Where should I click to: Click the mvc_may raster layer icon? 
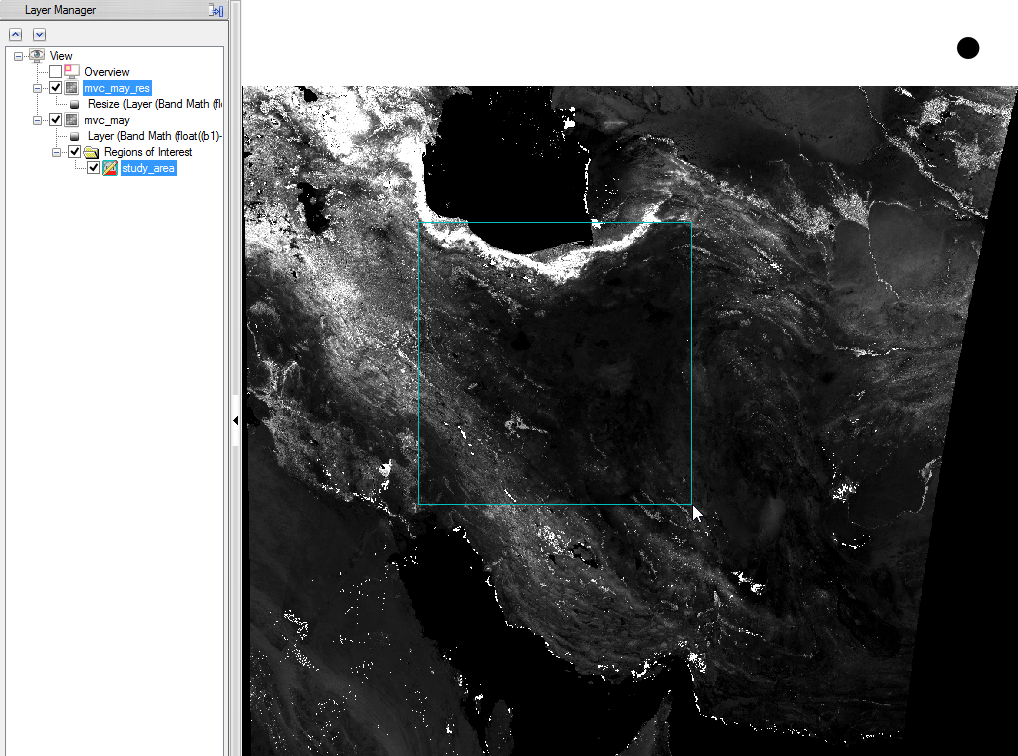72,120
